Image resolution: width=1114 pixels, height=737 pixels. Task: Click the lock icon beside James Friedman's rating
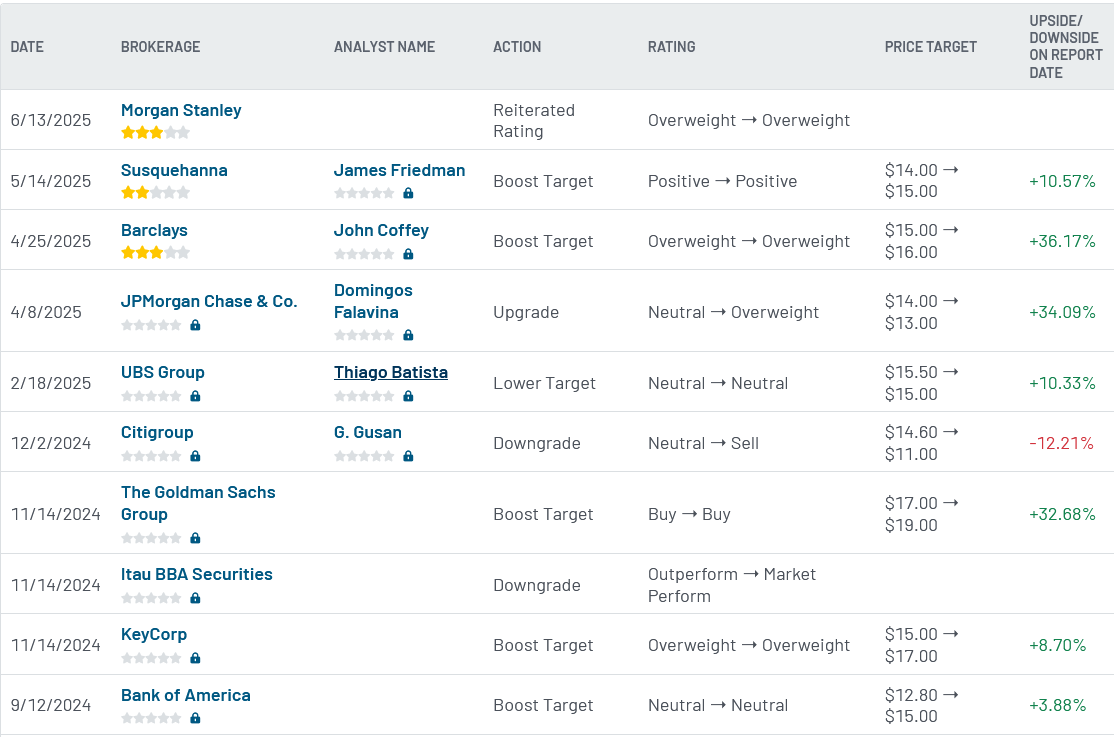tap(409, 193)
